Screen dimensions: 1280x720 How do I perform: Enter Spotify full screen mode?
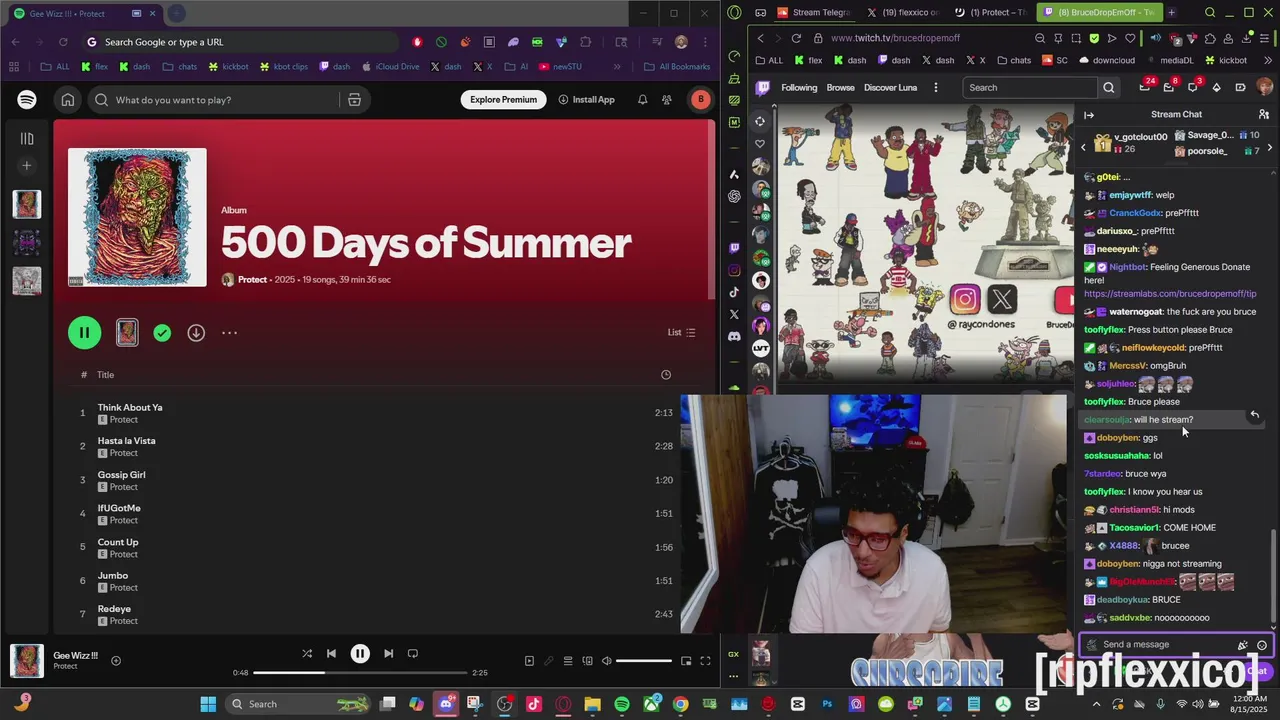(x=705, y=661)
